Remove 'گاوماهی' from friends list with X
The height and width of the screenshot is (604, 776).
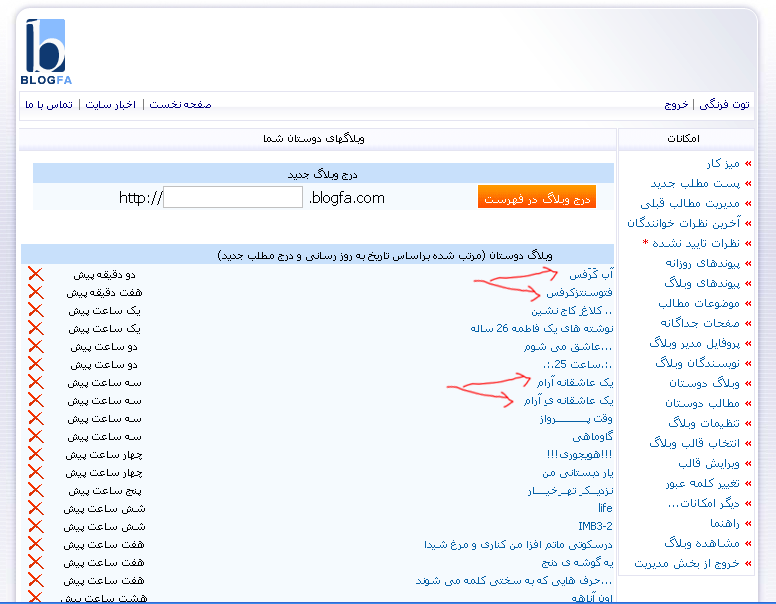[x=35, y=436]
